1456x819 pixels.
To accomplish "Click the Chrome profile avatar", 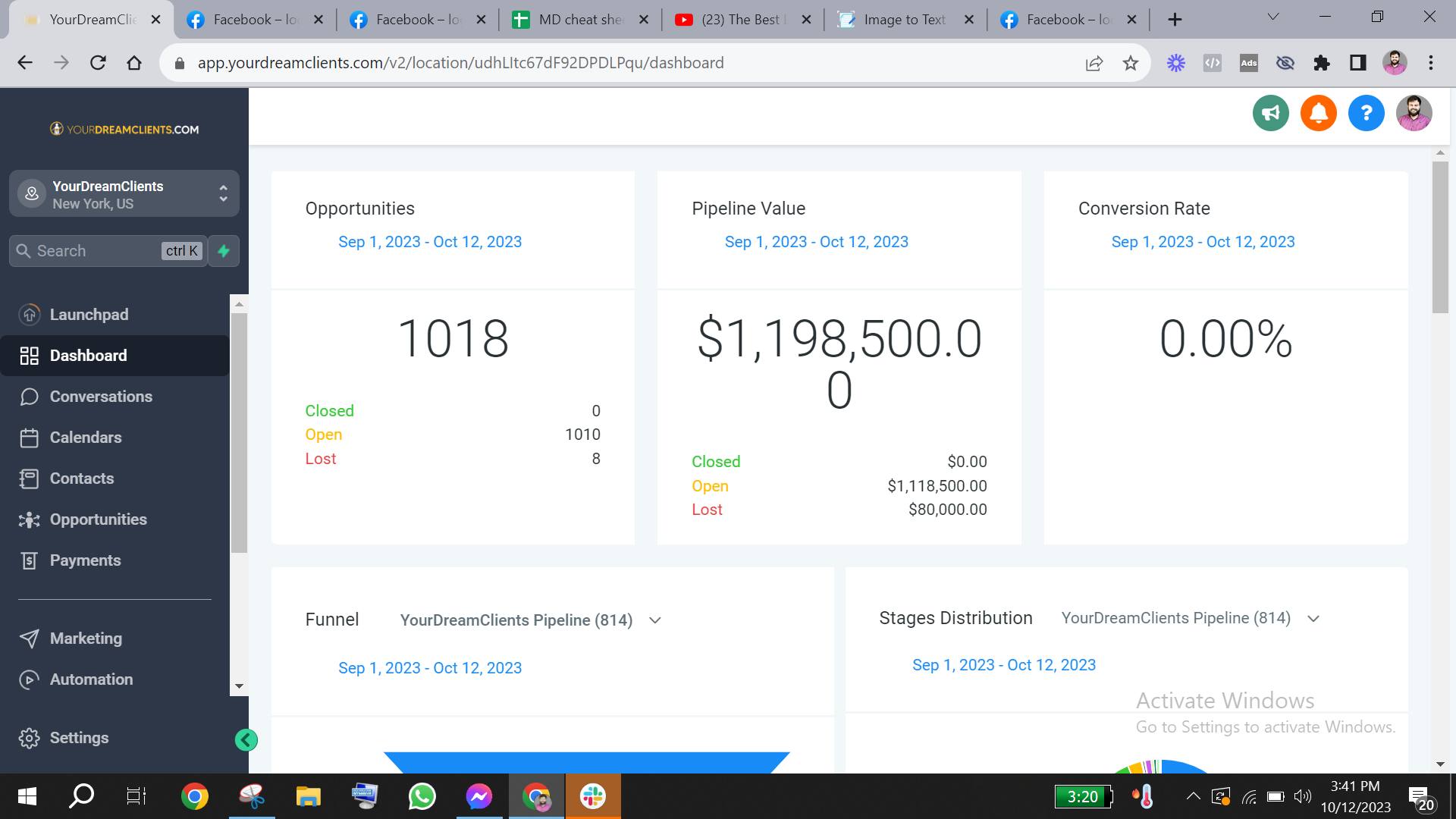I will [x=1395, y=63].
